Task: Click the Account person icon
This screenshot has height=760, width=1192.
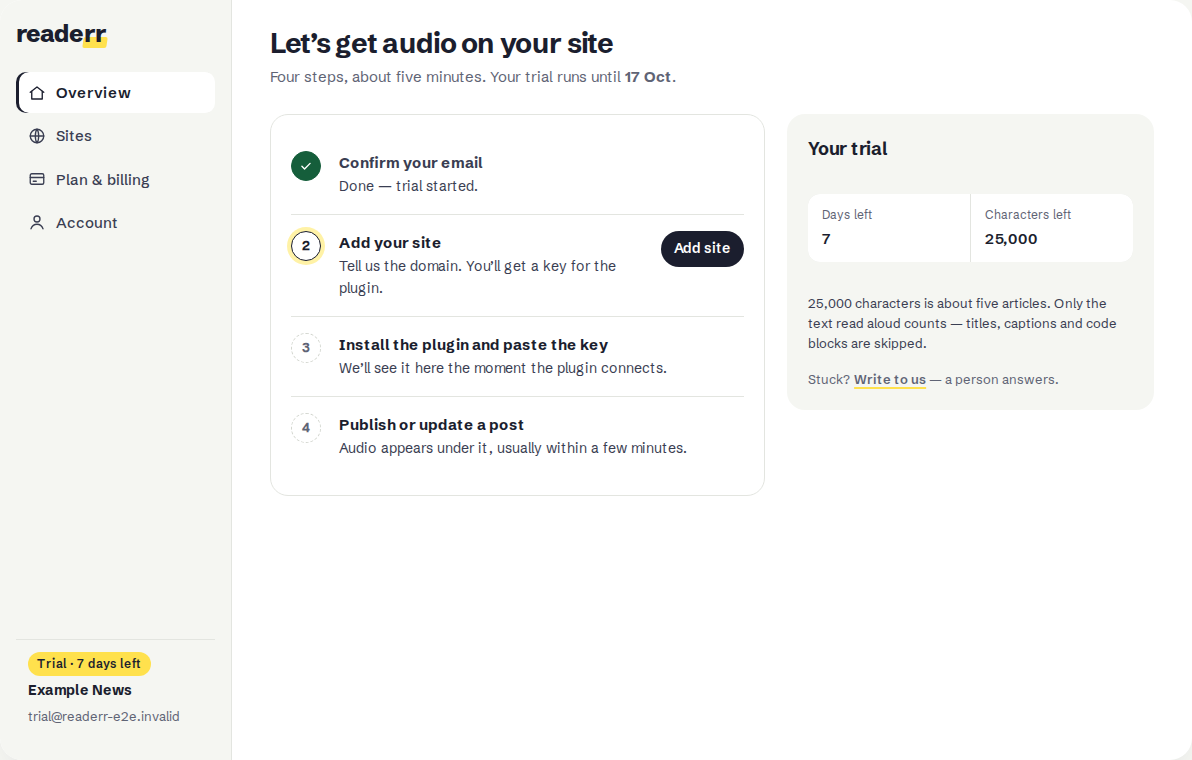Action: coord(36,223)
